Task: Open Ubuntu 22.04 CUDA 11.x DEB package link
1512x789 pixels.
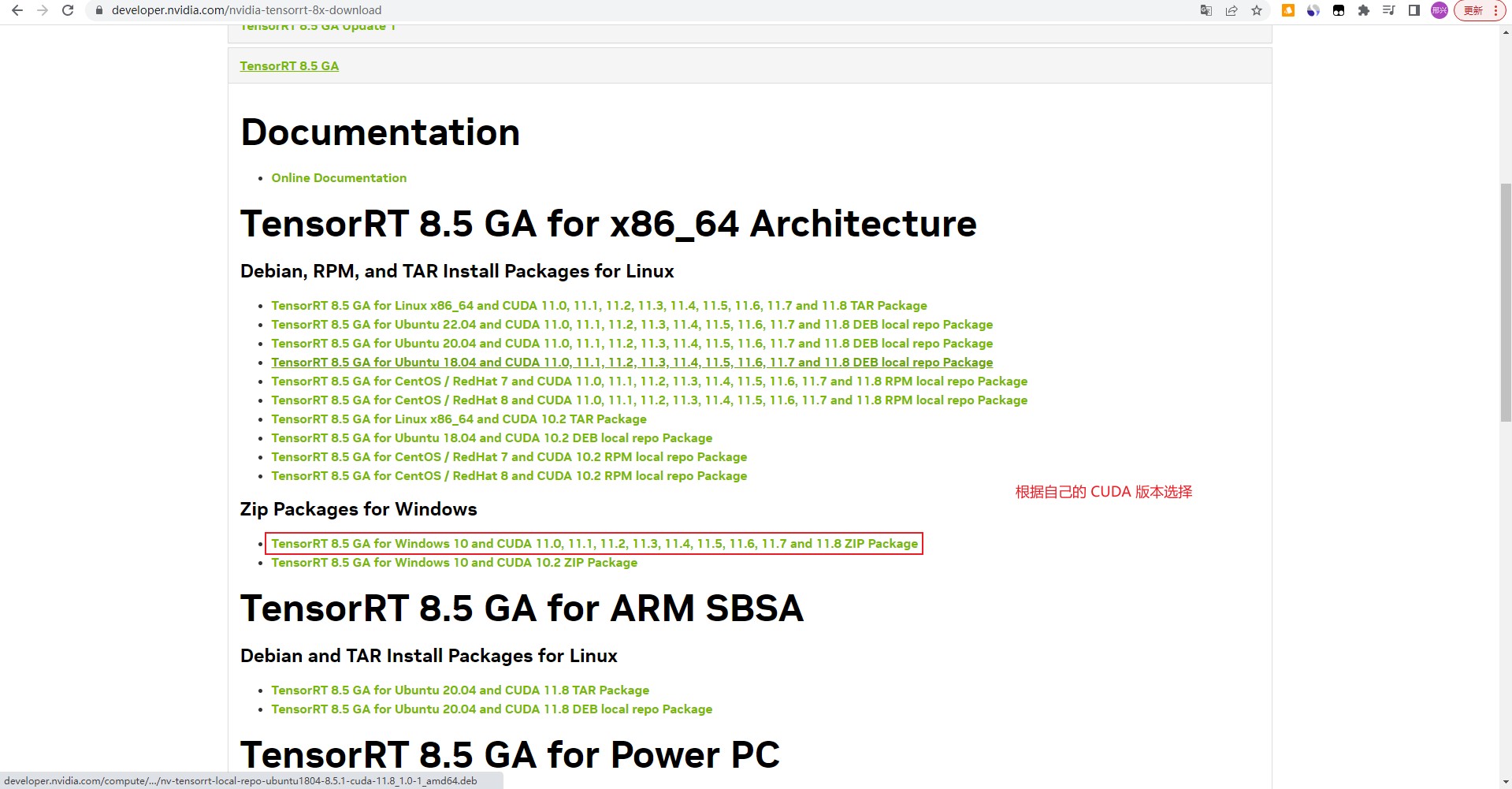Action: [632, 325]
